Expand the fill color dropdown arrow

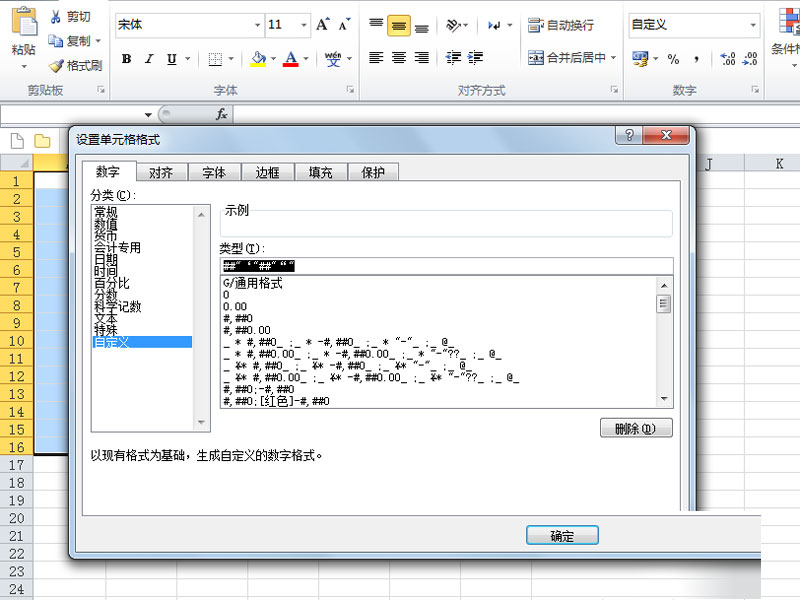click(x=273, y=59)
